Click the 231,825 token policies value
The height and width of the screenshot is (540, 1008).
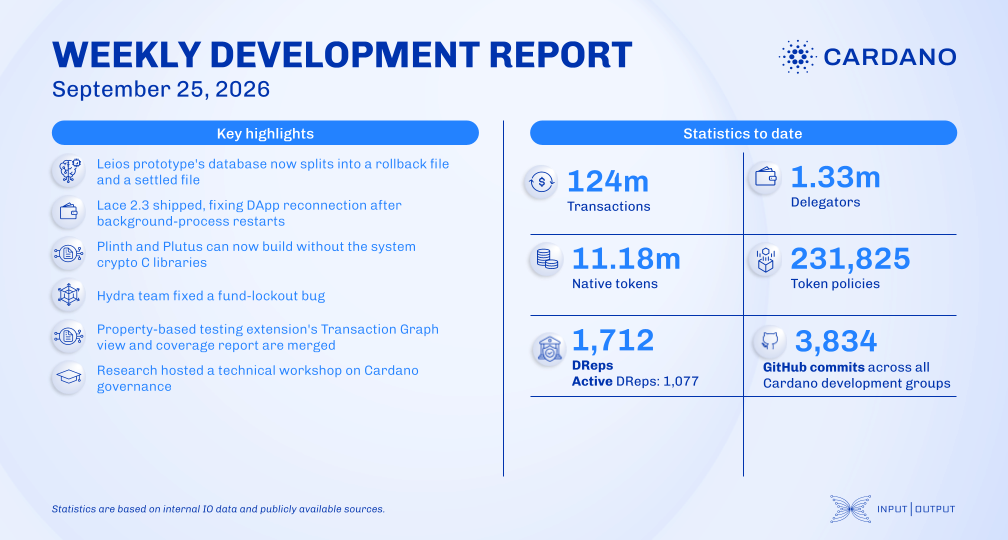[850, 258]
